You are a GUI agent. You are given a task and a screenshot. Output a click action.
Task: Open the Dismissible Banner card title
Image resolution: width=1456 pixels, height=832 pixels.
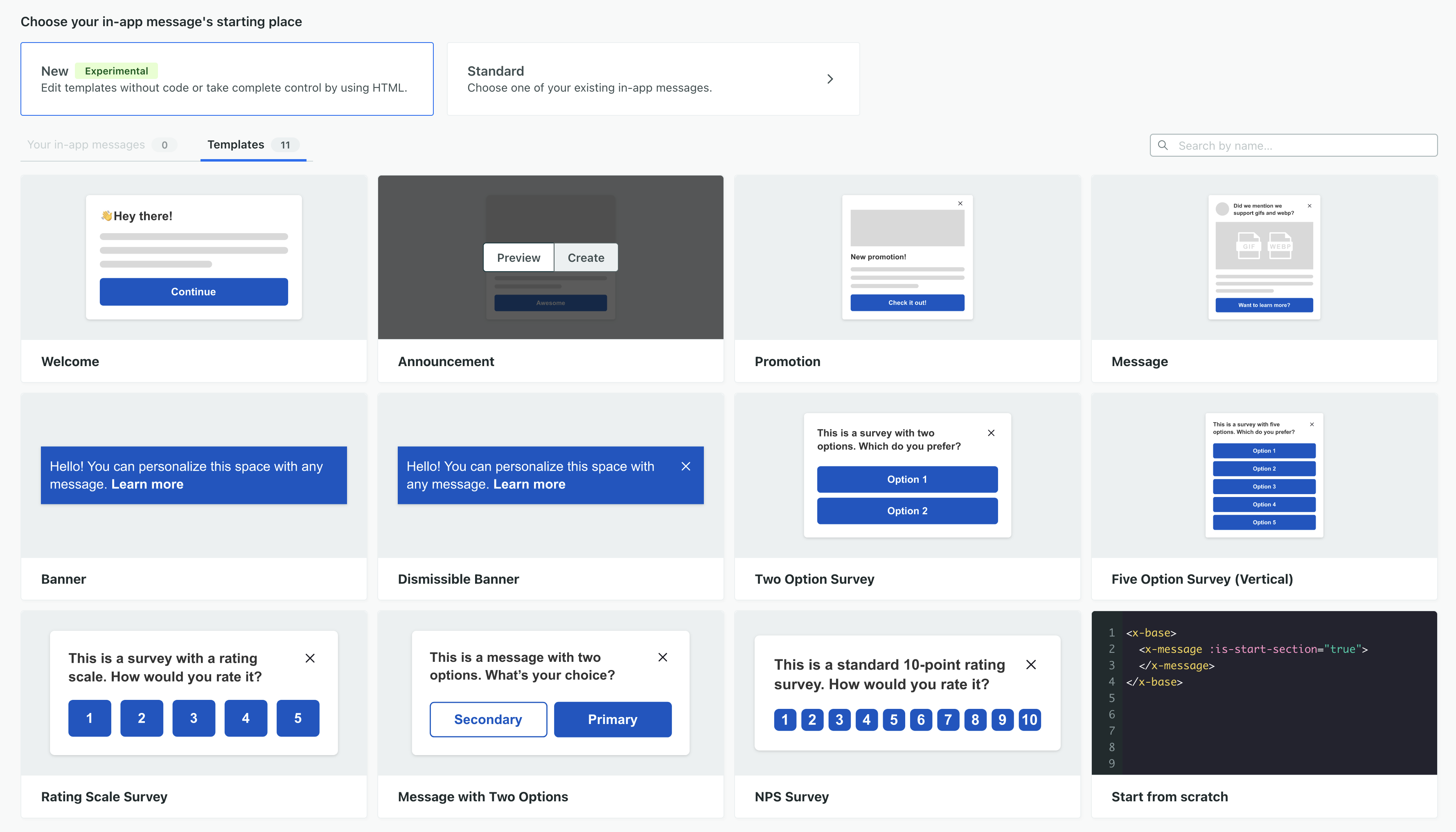tap(458, 580)
